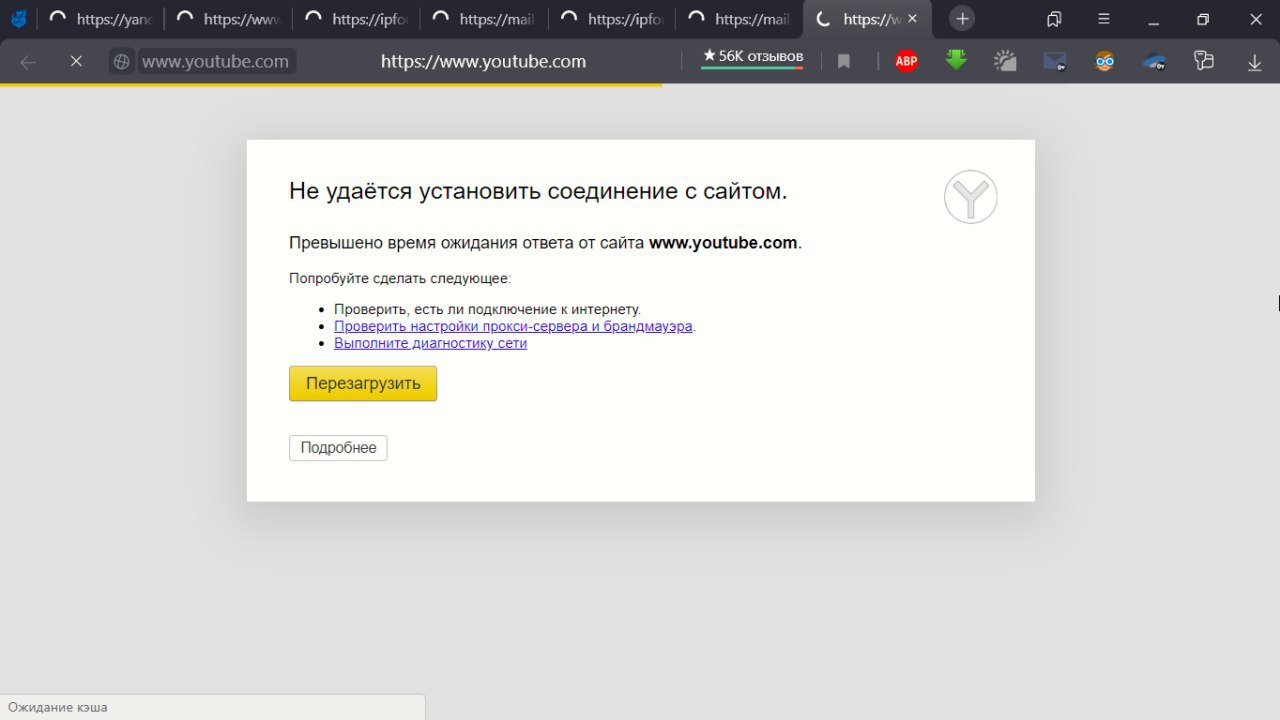1280x720 pixels.
Task: Open a new tab with plus button
Action: (x=962, y=19)
